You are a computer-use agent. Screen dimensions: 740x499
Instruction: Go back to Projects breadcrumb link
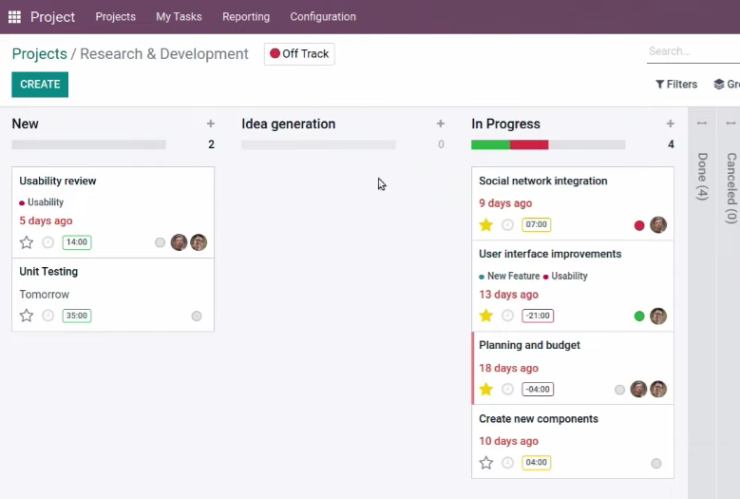pyautogui.click(x=40, y=54)
